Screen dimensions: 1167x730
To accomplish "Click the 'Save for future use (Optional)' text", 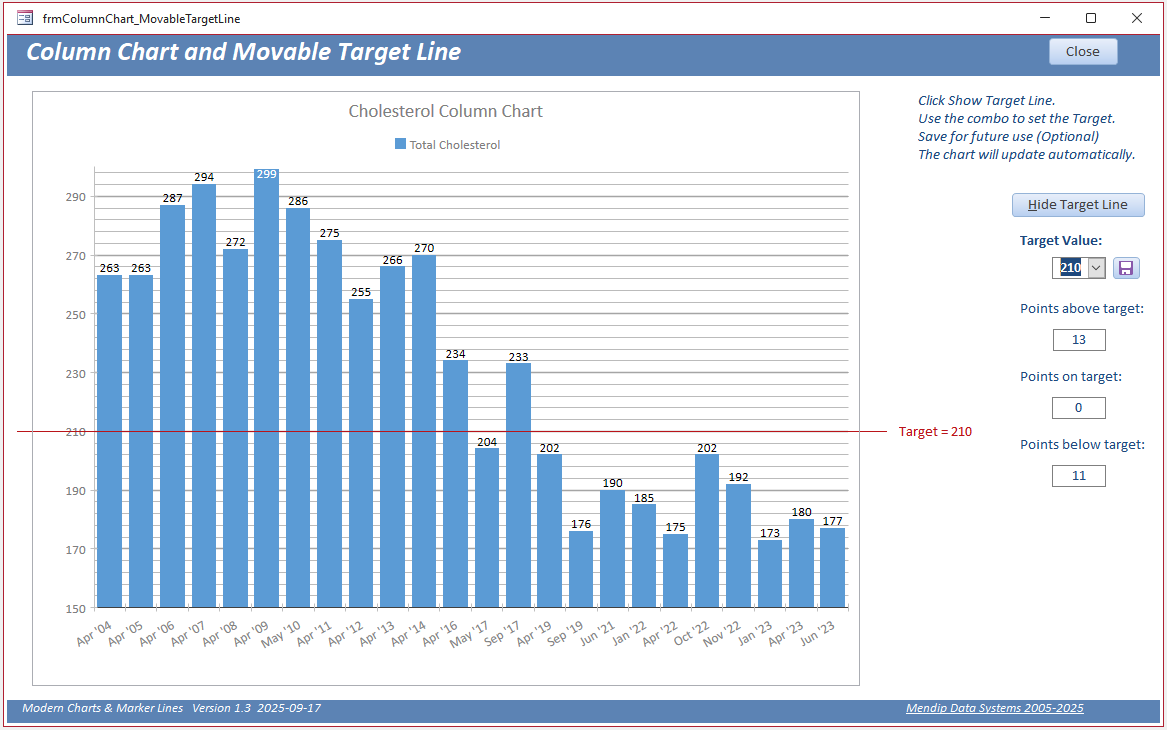I will click(x=1008, y=136).
